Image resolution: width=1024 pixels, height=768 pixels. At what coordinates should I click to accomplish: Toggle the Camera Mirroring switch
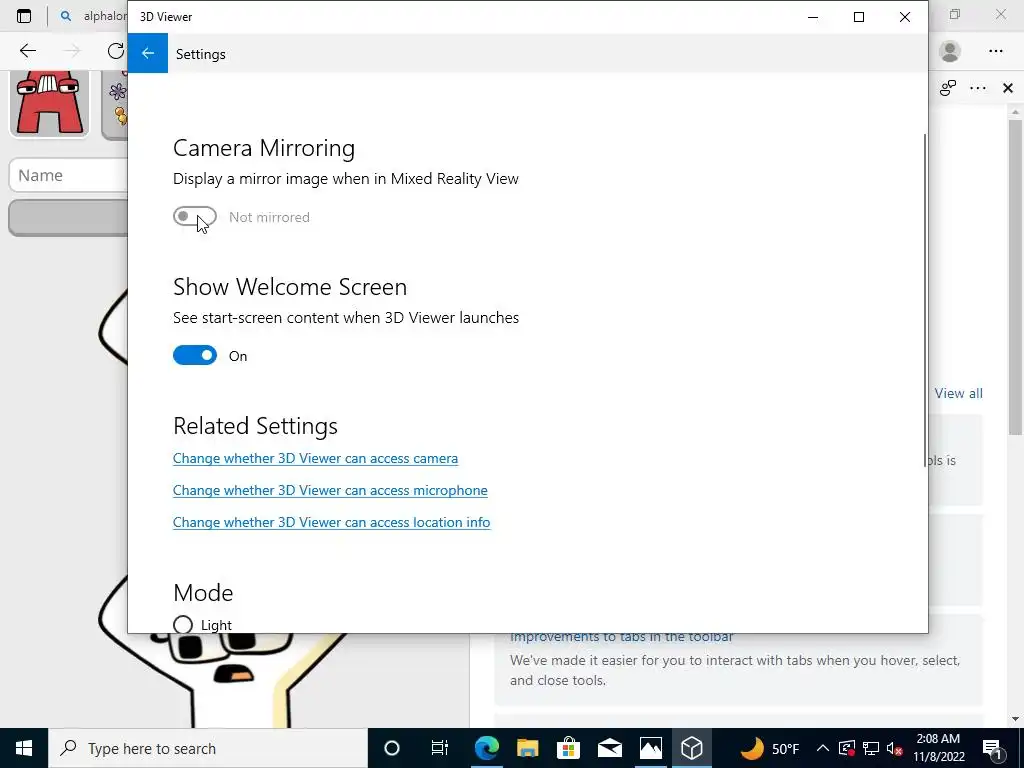(195, 217)
